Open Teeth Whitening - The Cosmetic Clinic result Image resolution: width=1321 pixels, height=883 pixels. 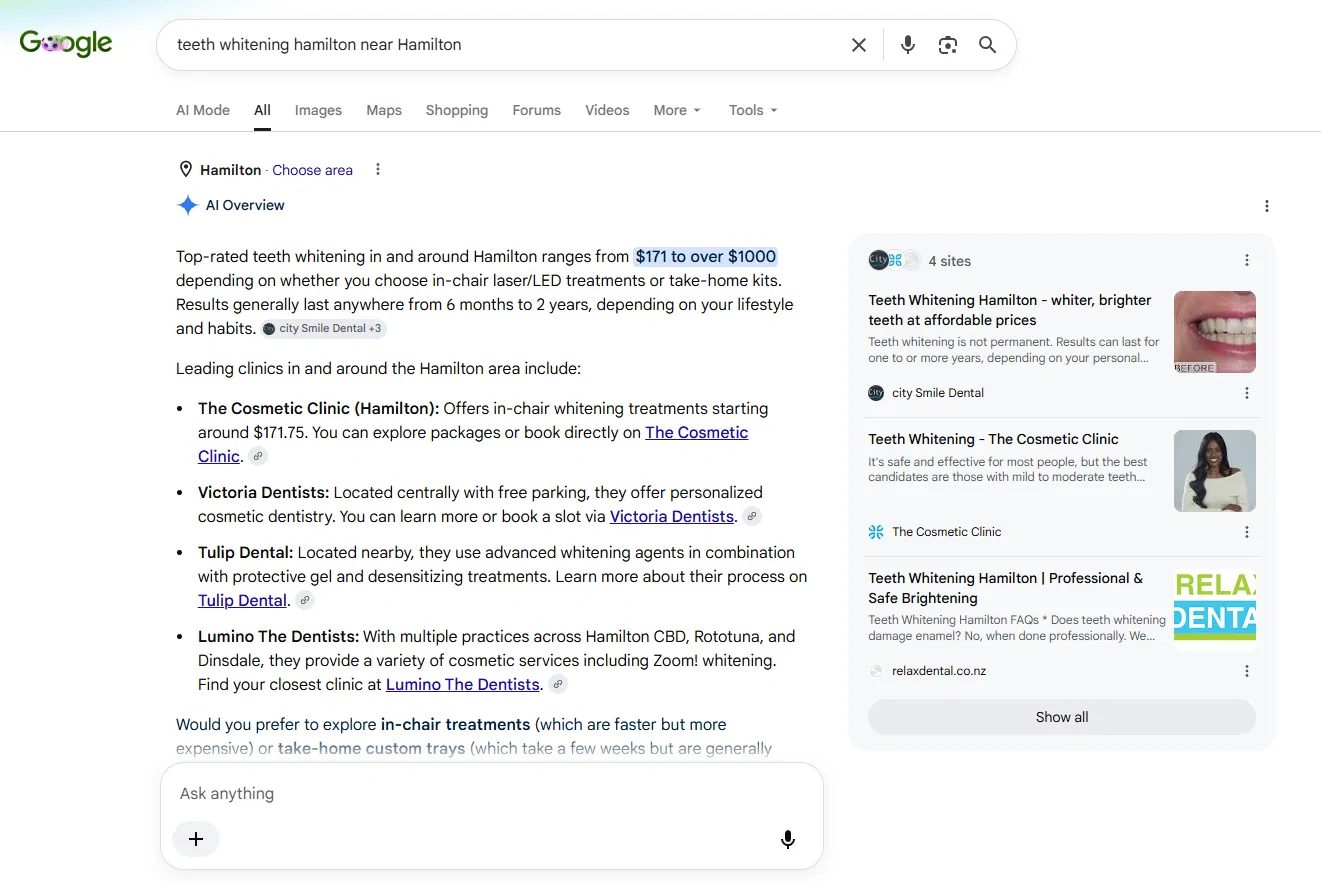993,439
